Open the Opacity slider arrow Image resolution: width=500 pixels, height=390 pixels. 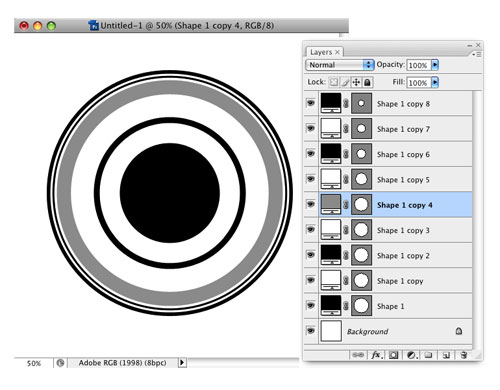tap(435, 65)
